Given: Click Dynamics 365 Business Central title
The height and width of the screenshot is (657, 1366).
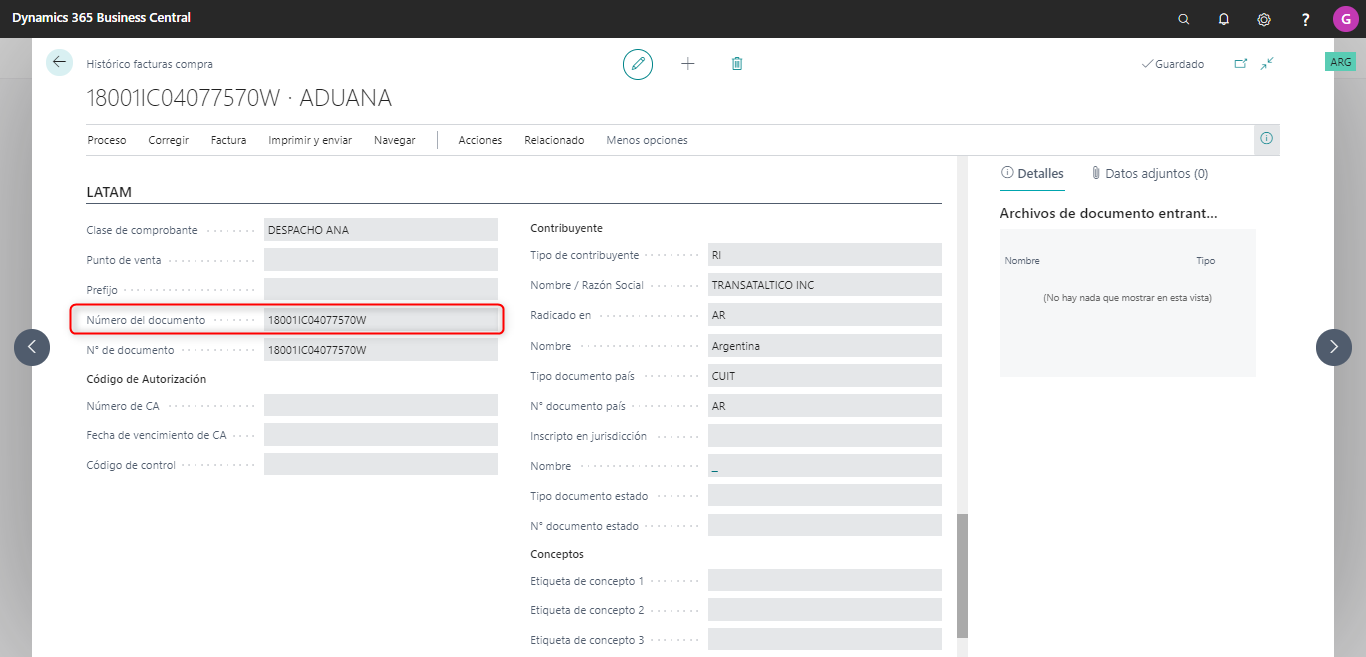Looking at the screenshot, I should 101,18.
